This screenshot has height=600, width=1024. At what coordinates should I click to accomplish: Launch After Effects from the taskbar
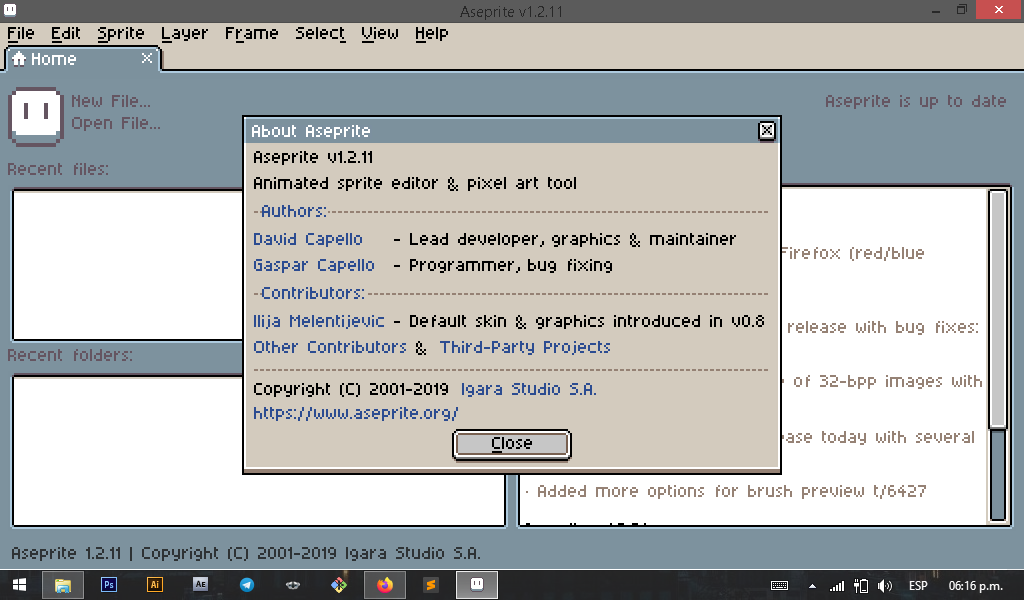[x=200, y=585]
